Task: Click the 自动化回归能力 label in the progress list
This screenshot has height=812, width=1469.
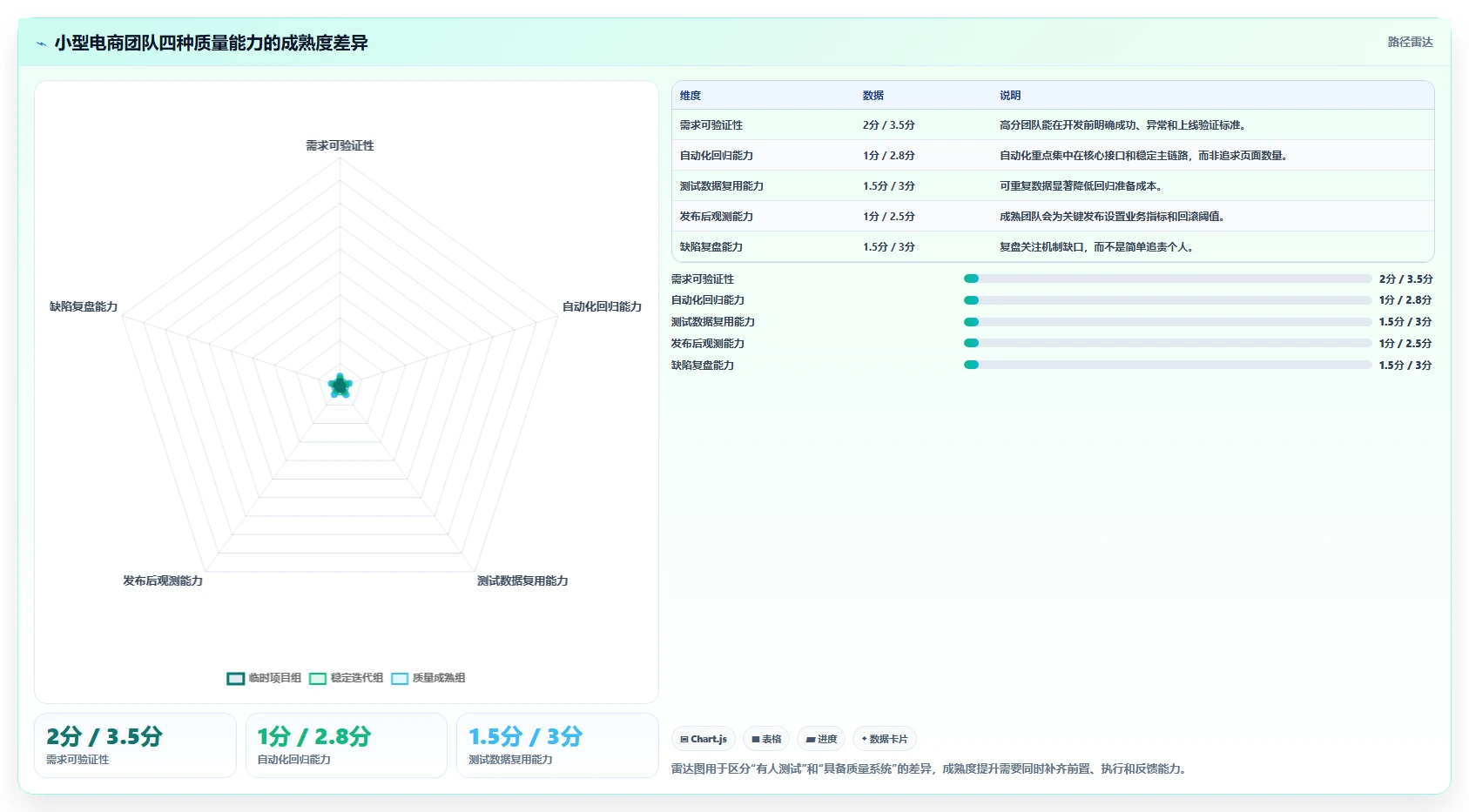Action: (x=708, y=300)
